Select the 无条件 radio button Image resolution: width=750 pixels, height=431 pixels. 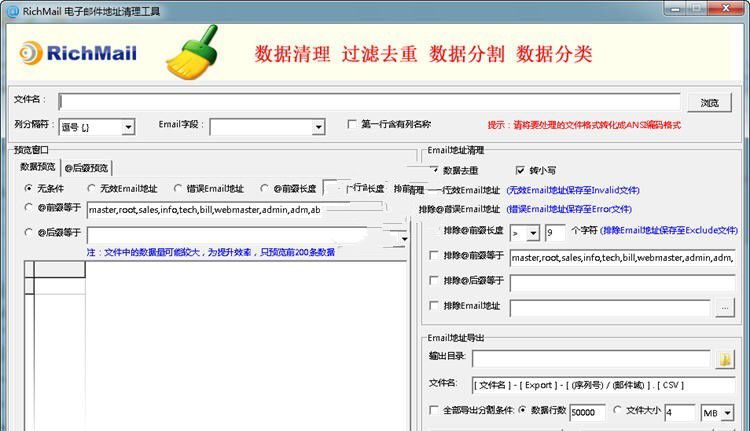(29, 188)
